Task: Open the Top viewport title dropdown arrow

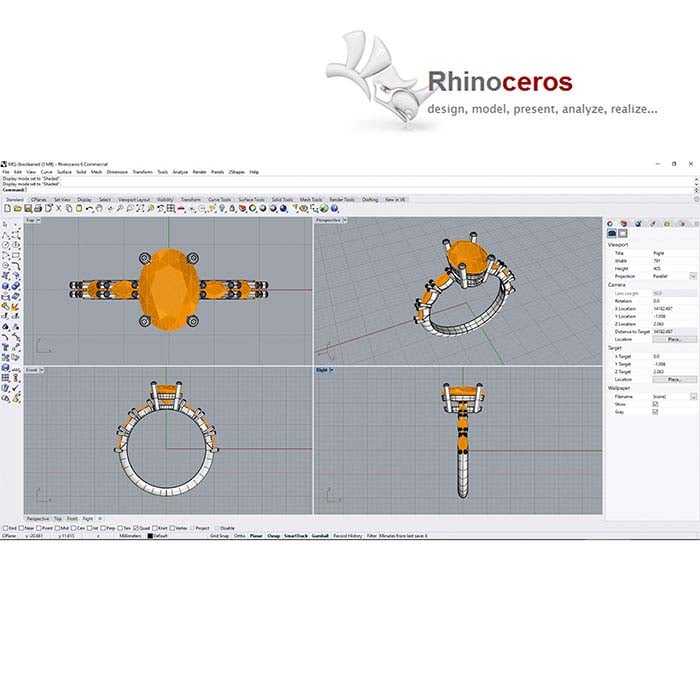Action: 38,220
